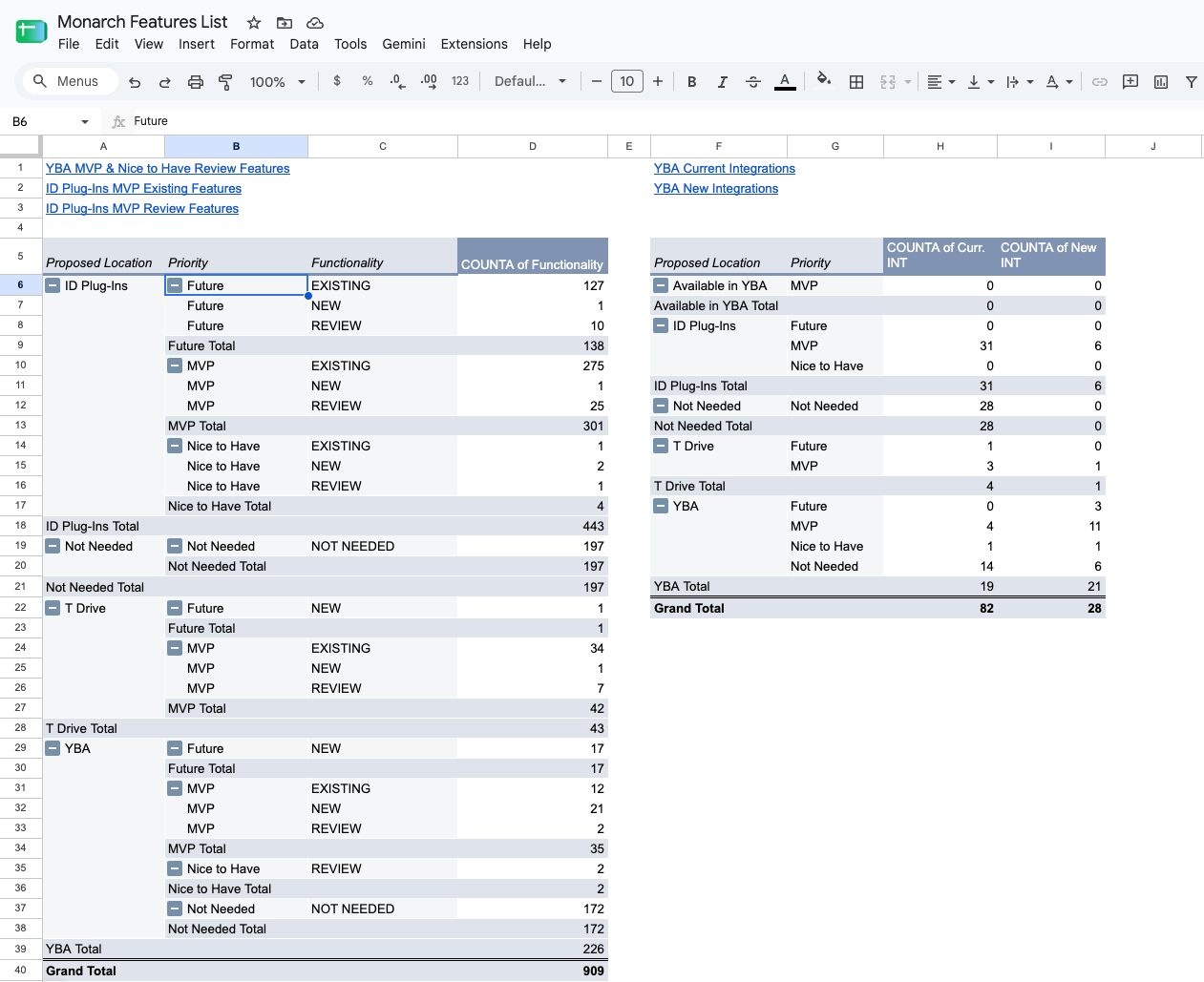Open the Borders tool
The height and width of the screenshot is (982, 1204).
point(856,82)
